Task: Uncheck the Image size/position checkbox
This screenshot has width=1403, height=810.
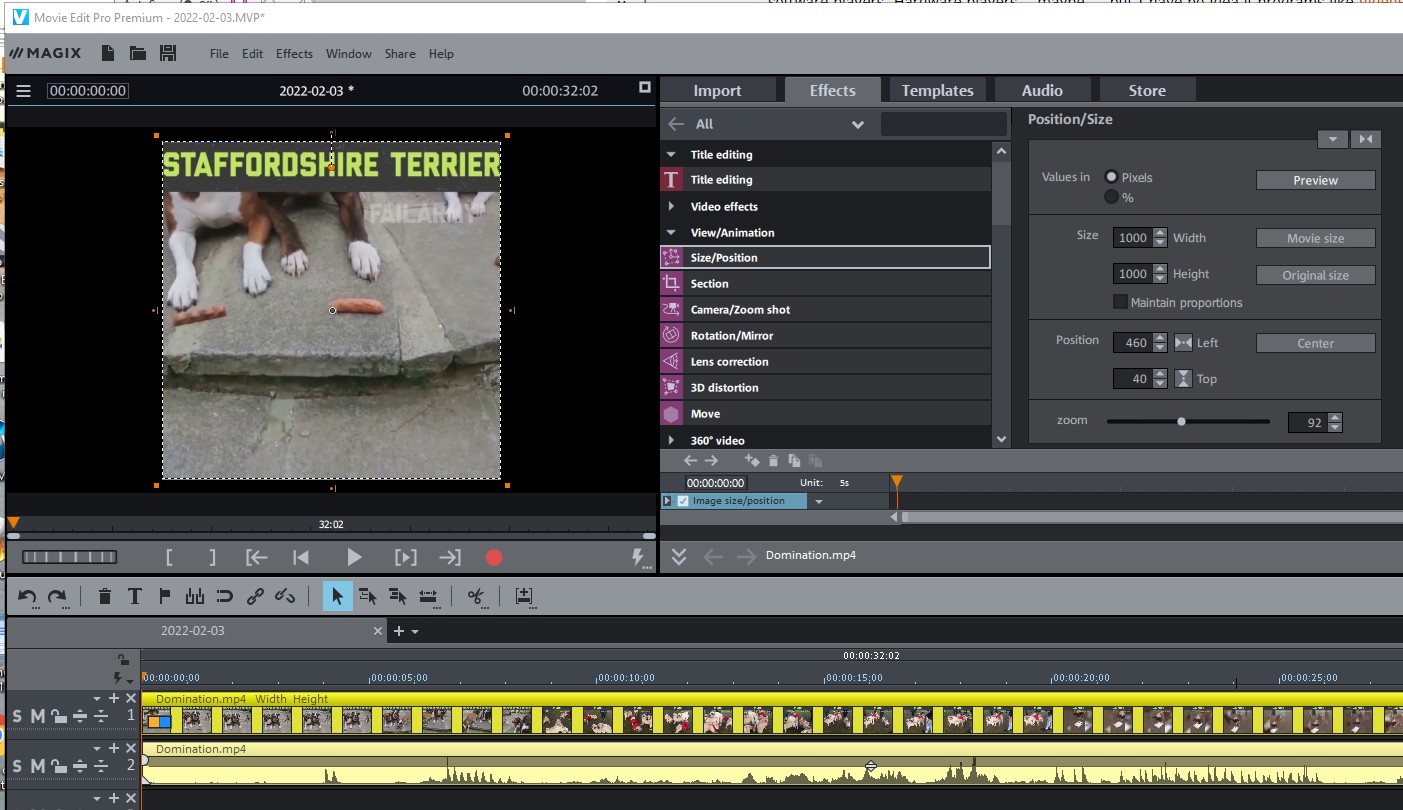Action: pos(683,501)
